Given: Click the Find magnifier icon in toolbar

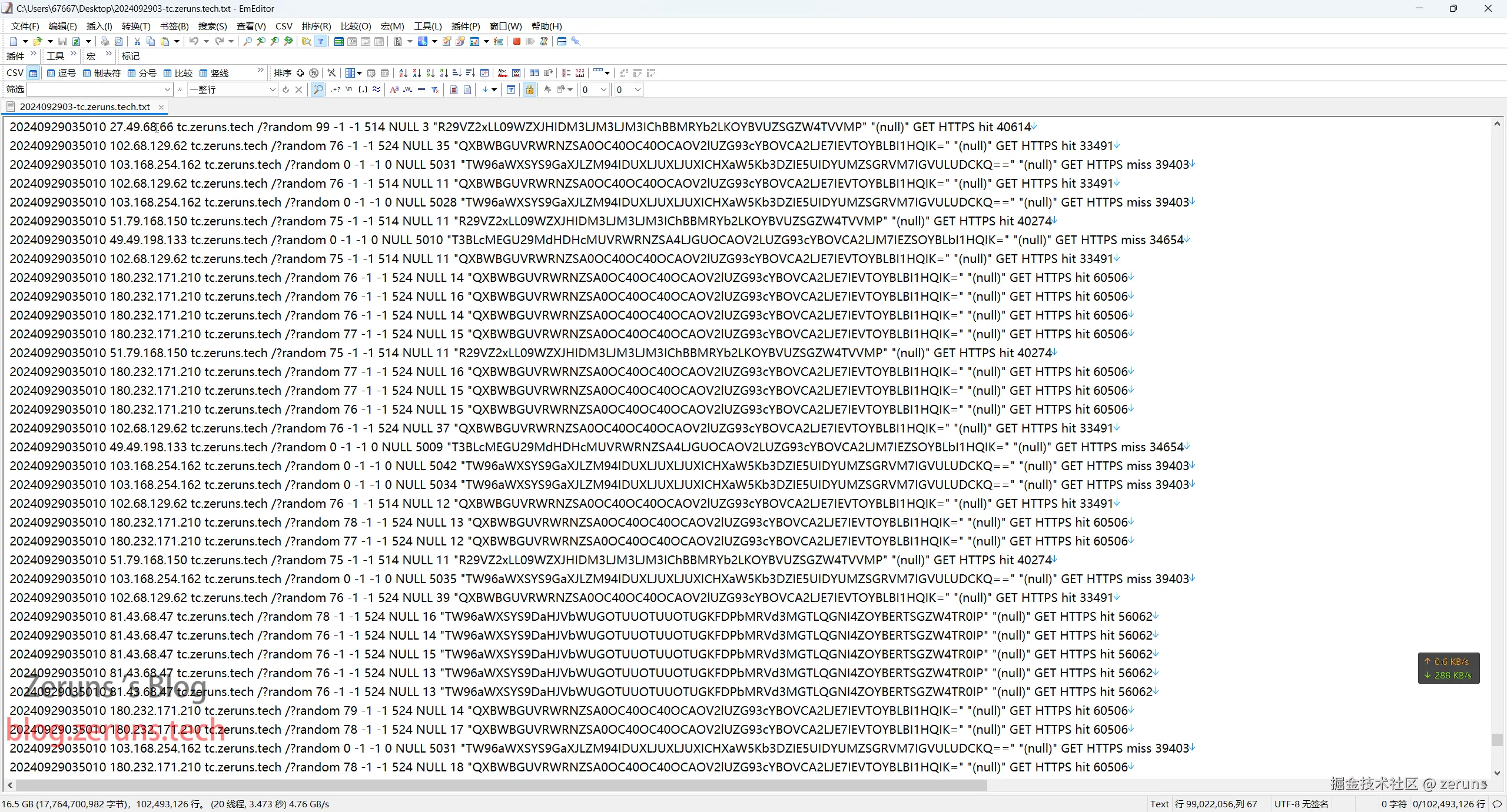Looking at the screenshot, I should coord(248,41).
